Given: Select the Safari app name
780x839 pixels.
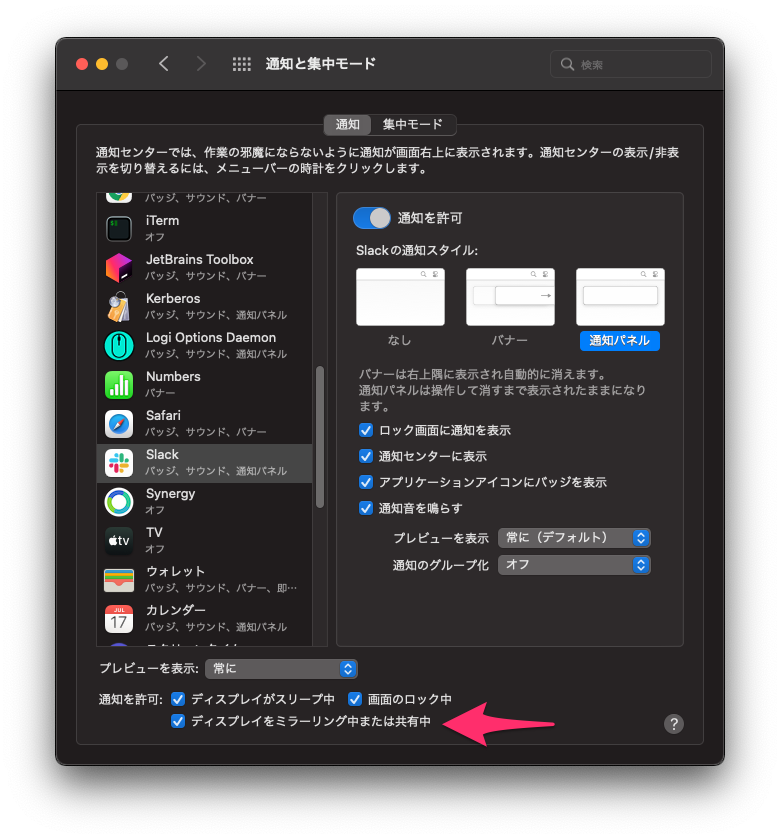Looking at the screenshot, I should coord(163,416).
